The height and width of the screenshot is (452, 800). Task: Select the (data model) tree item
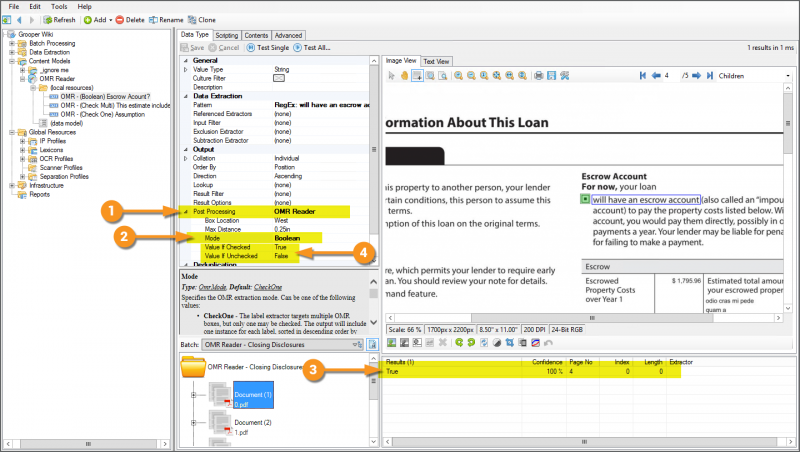pos(66,123)
